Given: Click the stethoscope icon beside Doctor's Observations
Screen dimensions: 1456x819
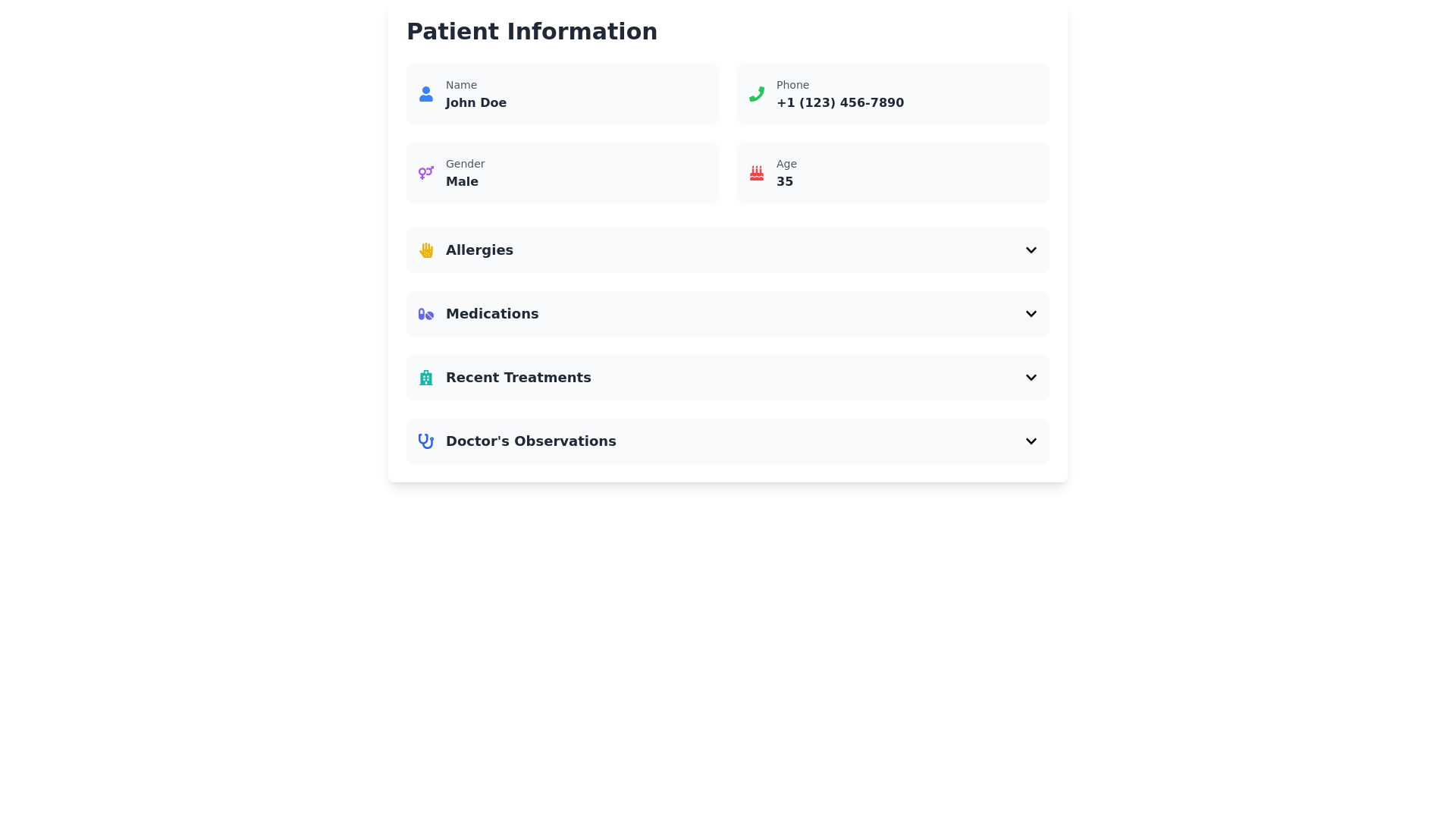Looking at the screenshot, I should 426,441.
